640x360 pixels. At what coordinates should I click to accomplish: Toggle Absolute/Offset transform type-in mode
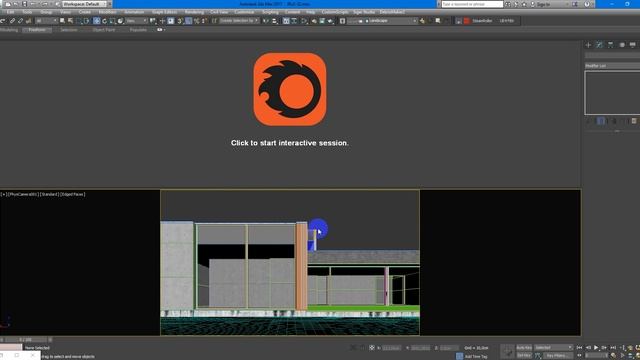click(x=371, y=348)
